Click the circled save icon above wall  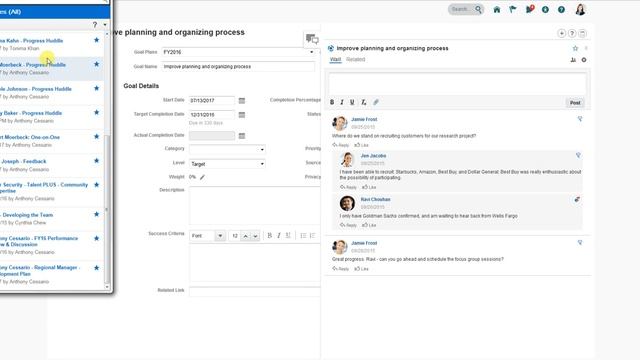pyautogui.click(x=582, y=33)
